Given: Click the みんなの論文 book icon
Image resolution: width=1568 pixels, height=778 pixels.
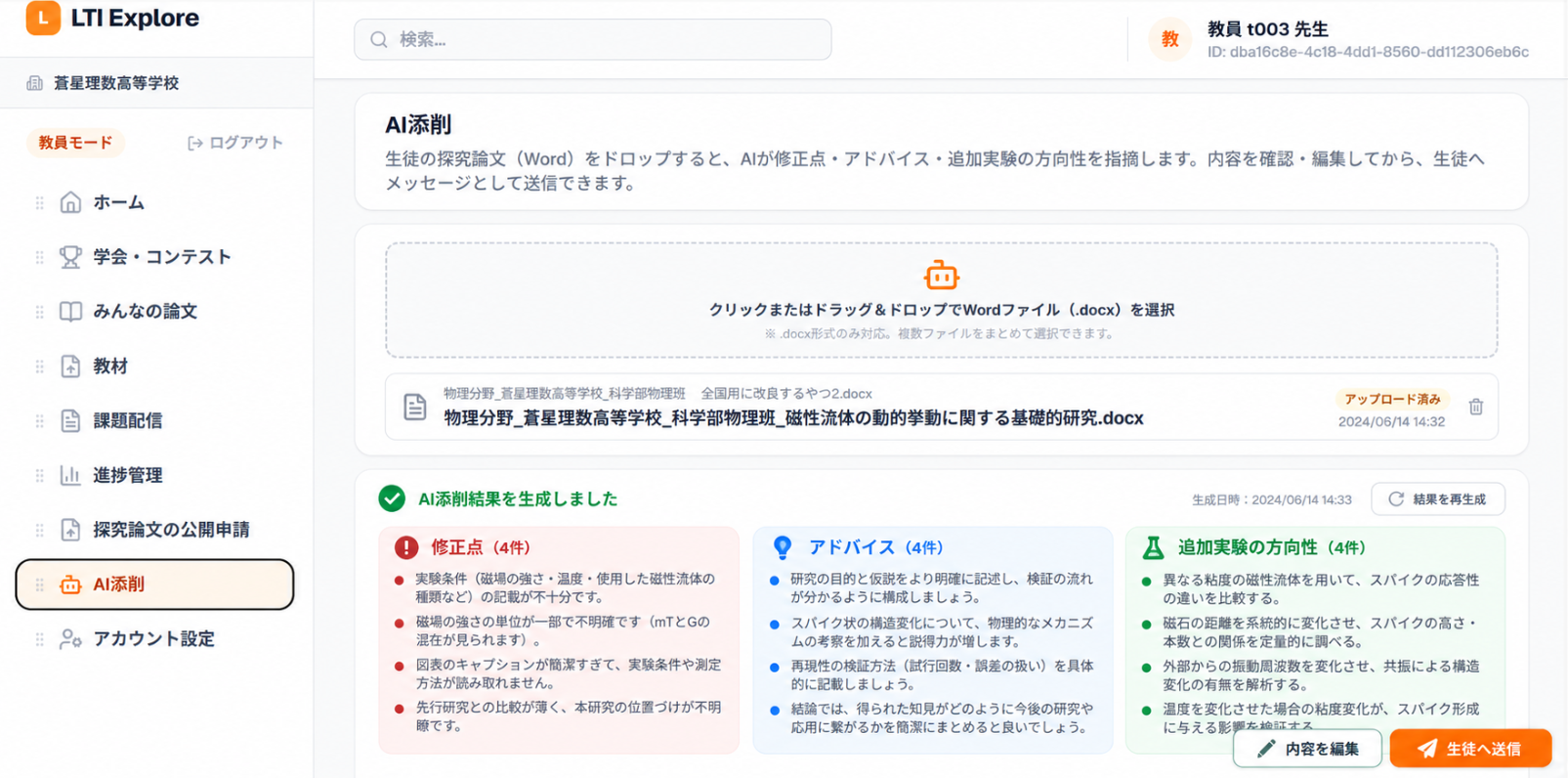Looking at the screenshot, I should [70, 312].
